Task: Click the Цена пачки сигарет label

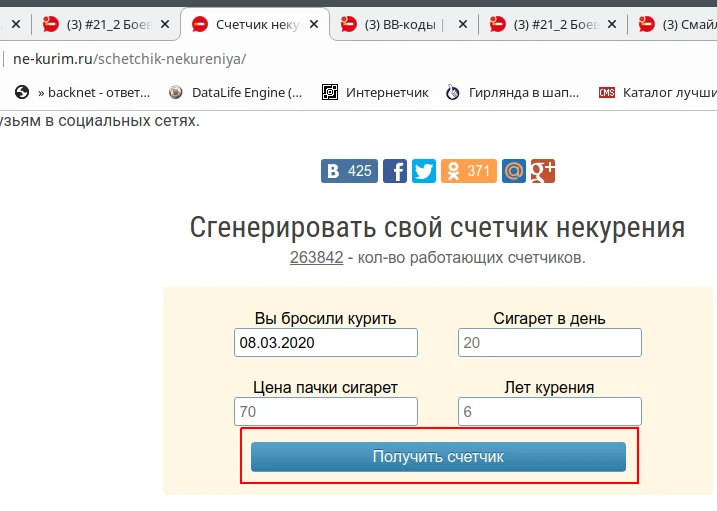Action: pyautogui.click(x=326, y=388)
